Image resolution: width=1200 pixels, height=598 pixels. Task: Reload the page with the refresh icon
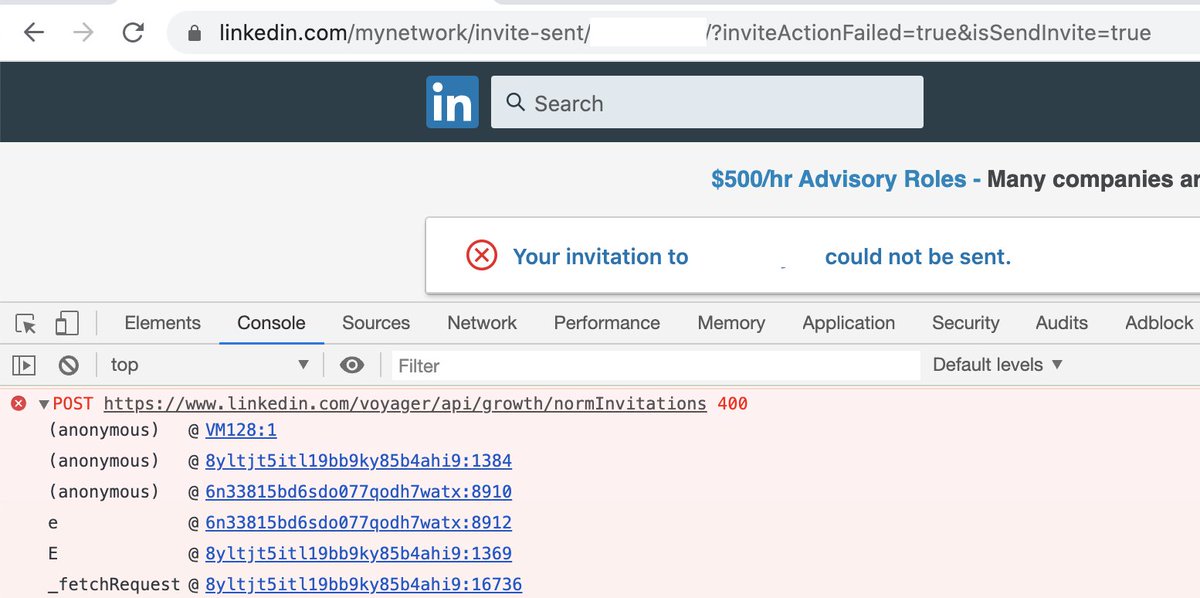pos(133,33)
